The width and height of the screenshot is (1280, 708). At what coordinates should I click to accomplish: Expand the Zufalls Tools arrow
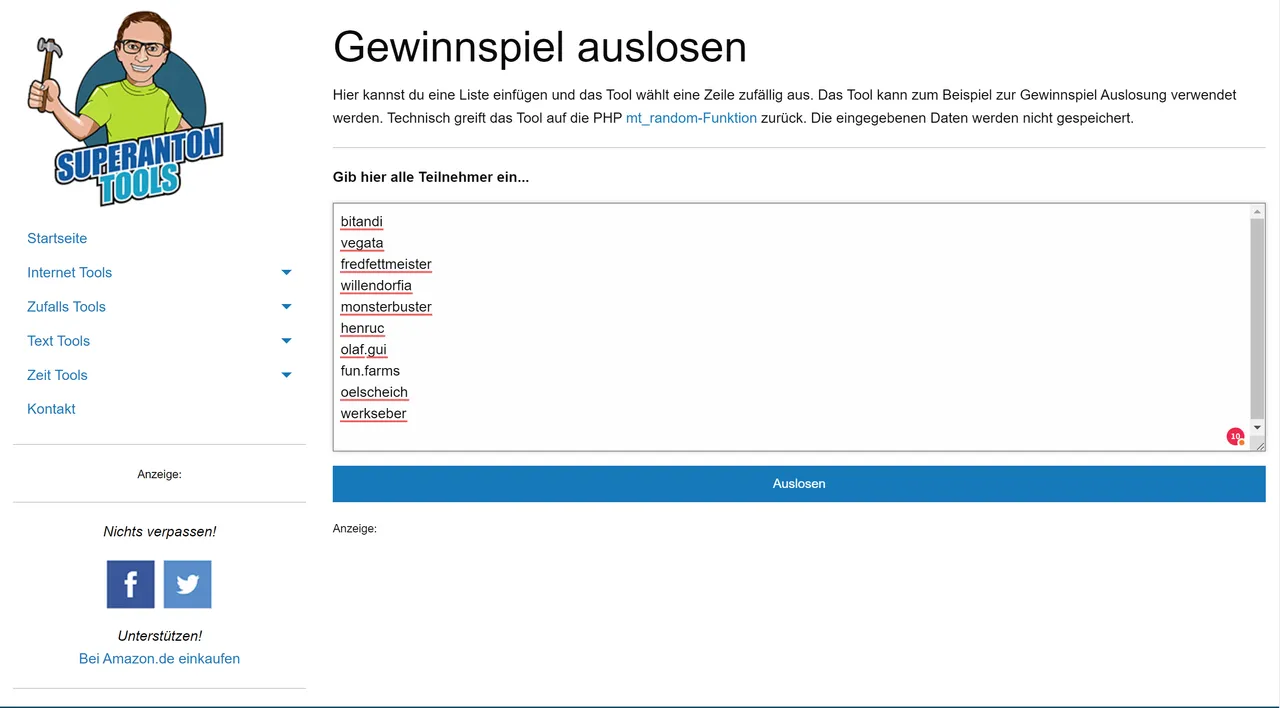click(x=286, y=307)
